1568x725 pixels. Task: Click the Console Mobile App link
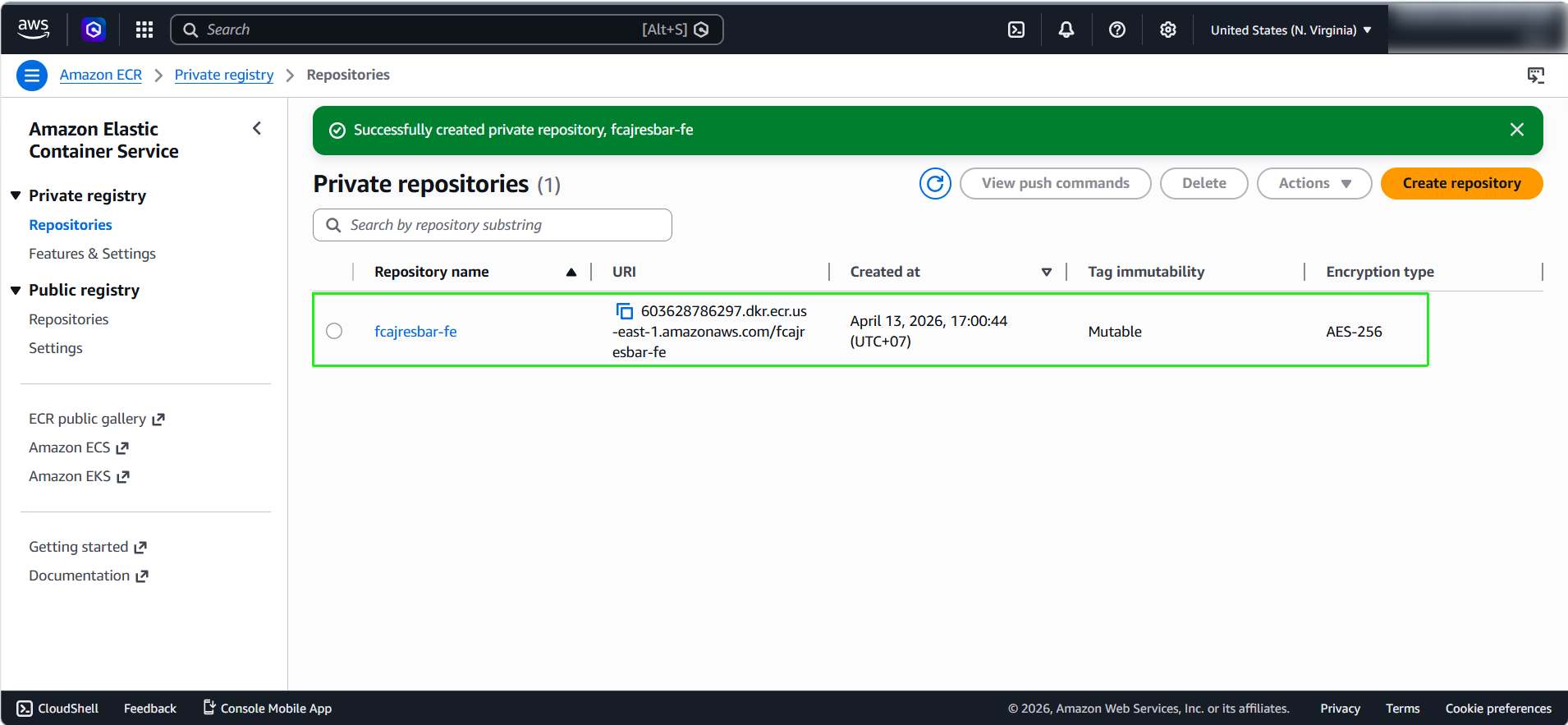[268, 708]
